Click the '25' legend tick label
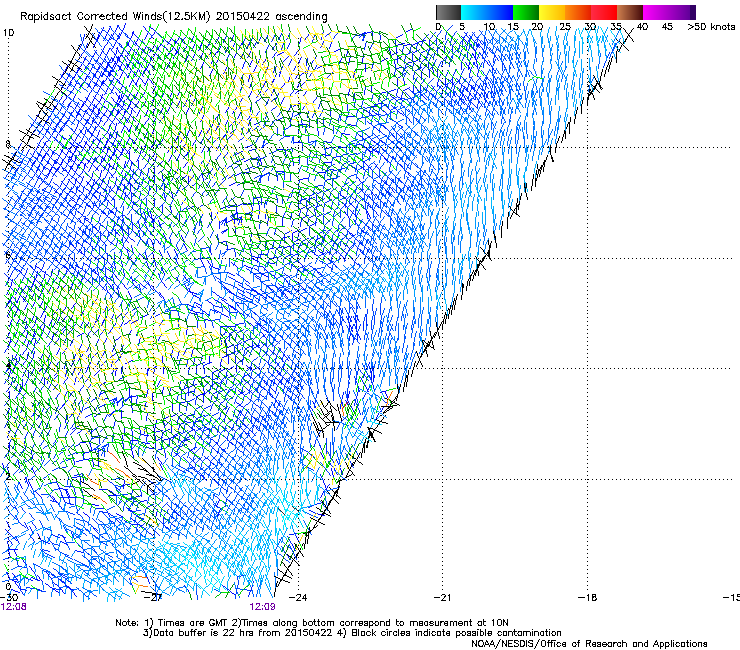 click(564, 27)
